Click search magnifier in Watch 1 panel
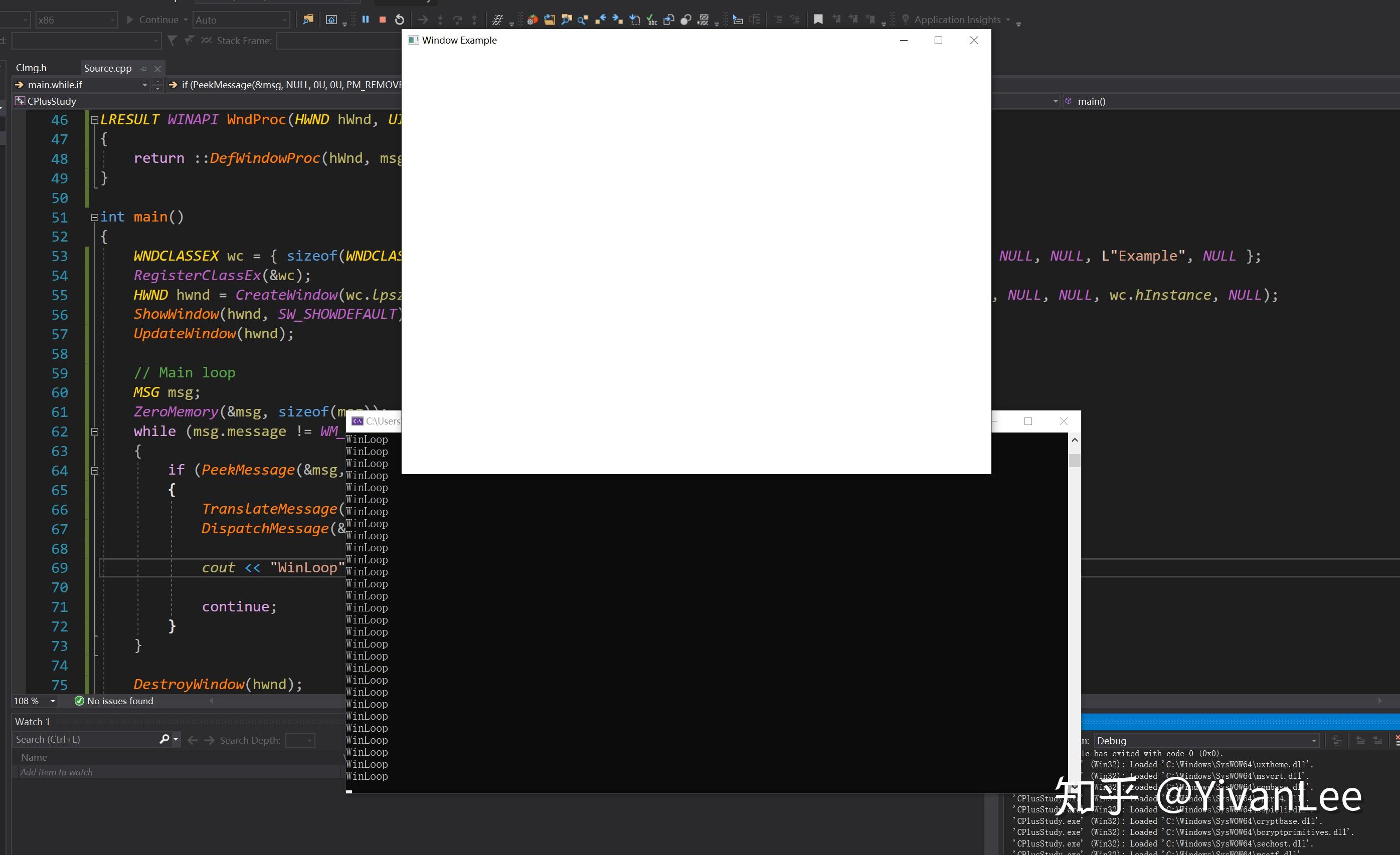The height and width of the screenshot is (855, 1400). pos(164,739)
